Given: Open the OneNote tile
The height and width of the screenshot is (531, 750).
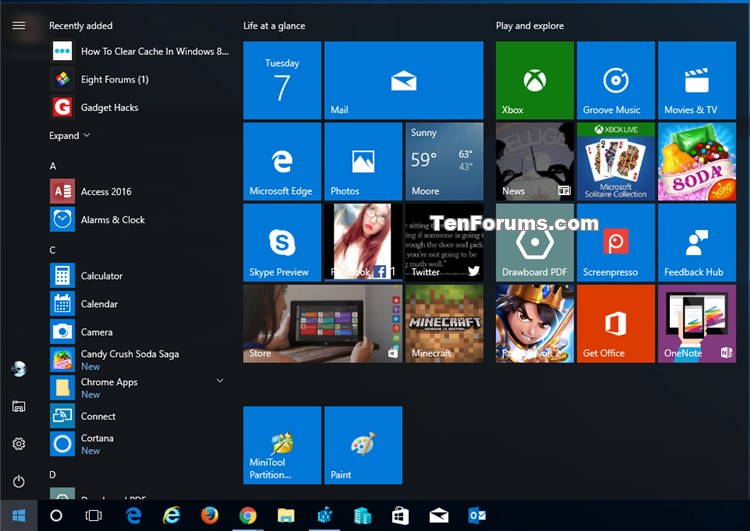Looking at the screenshot, I should (697, 324).
